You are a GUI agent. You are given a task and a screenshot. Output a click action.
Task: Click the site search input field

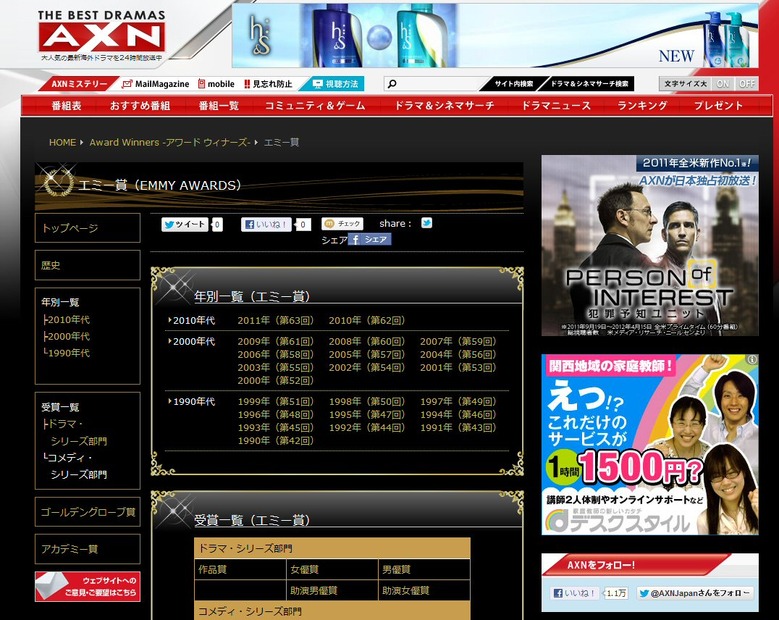[x=437, y=84]
